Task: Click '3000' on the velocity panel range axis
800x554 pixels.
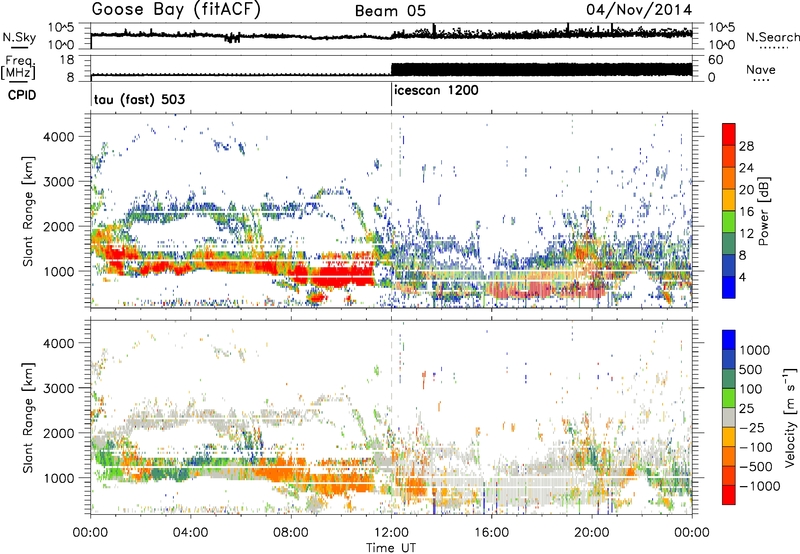Action: tap(58, 388)
